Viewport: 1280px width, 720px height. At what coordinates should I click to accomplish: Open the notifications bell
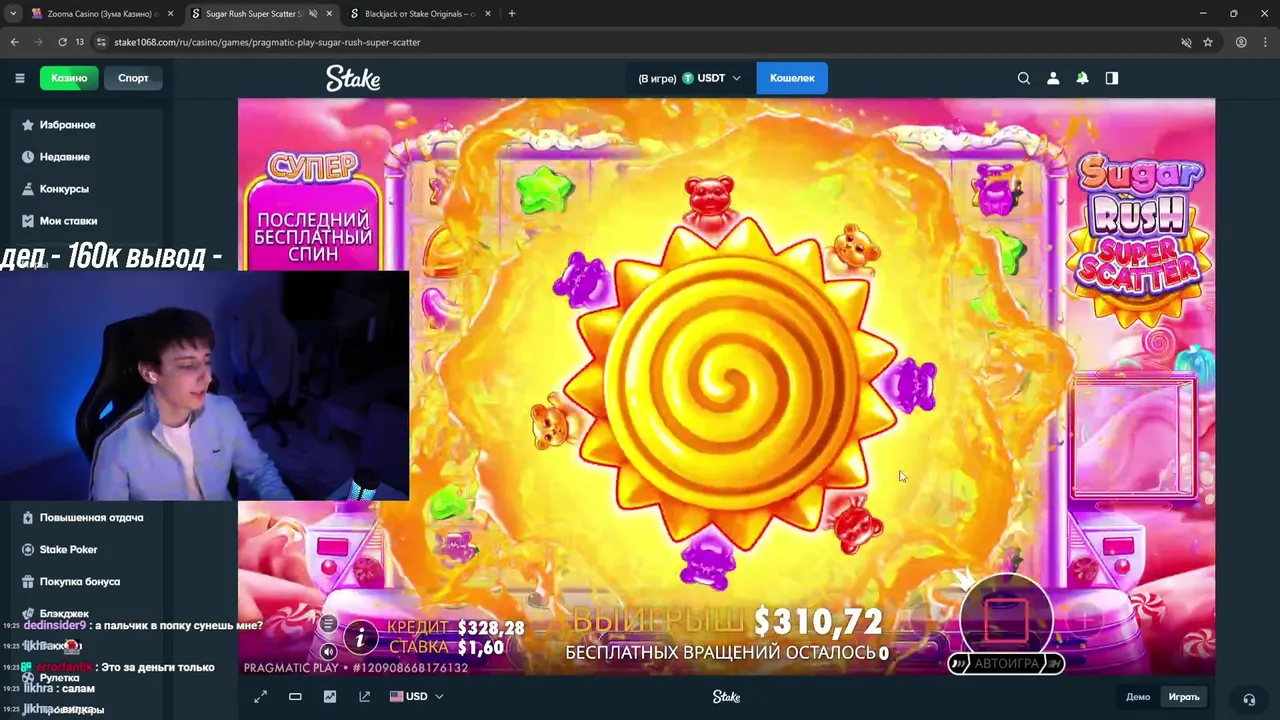pyautogui.click(x=1082, y=78)
